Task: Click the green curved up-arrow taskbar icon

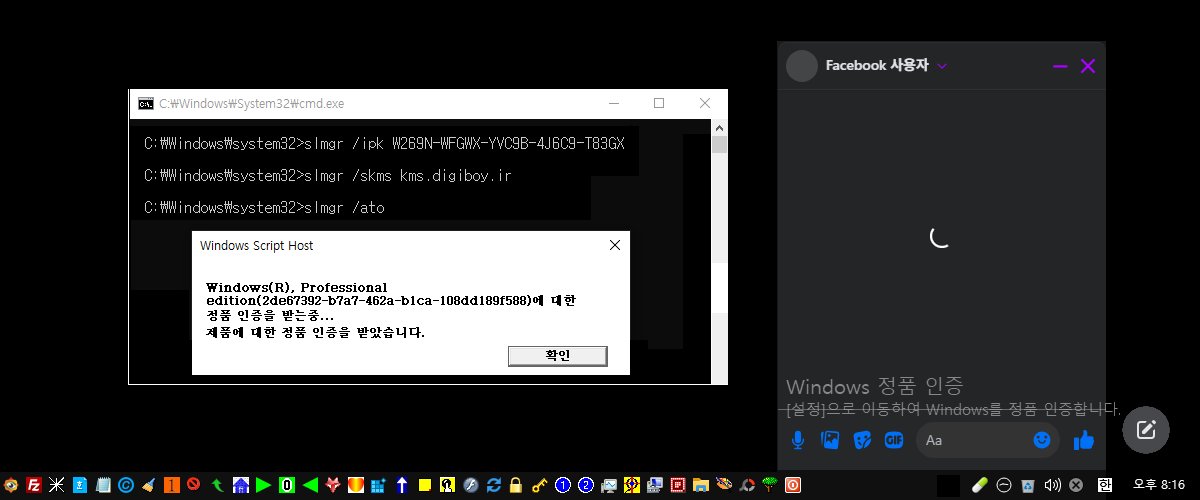Action: pos(217,485)
